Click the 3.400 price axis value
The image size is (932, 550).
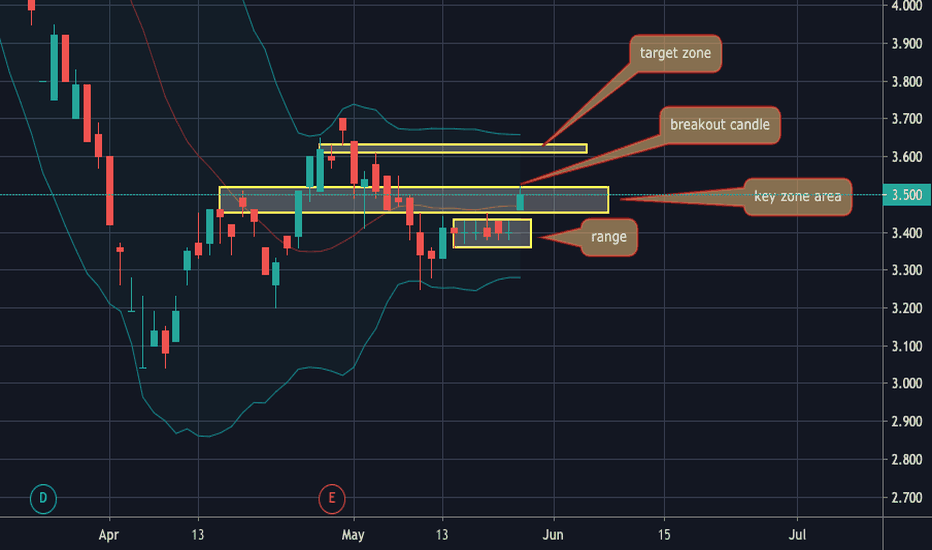tap(907, 232)
